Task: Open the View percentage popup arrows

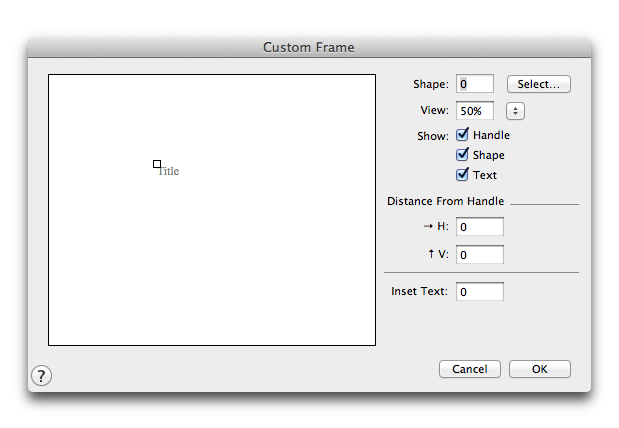Action: coord(515,111)
